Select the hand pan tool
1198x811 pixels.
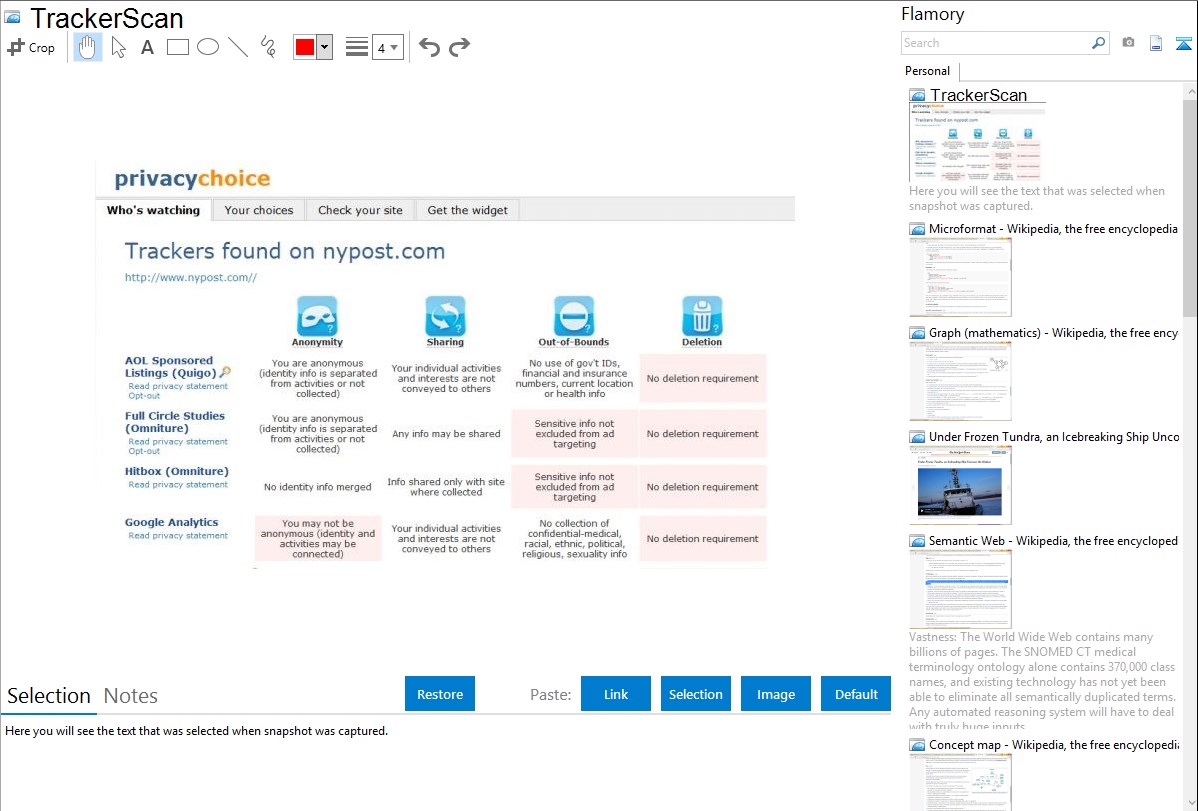(x=87, y=47)
